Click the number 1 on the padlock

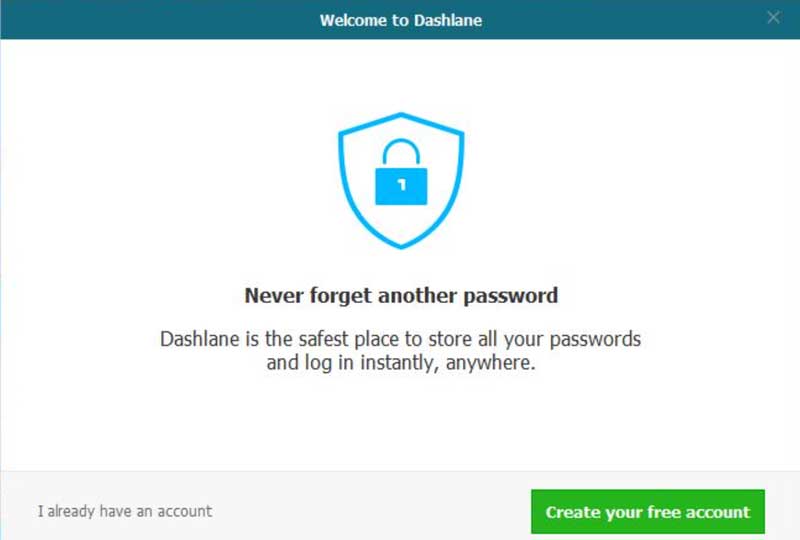401,186
